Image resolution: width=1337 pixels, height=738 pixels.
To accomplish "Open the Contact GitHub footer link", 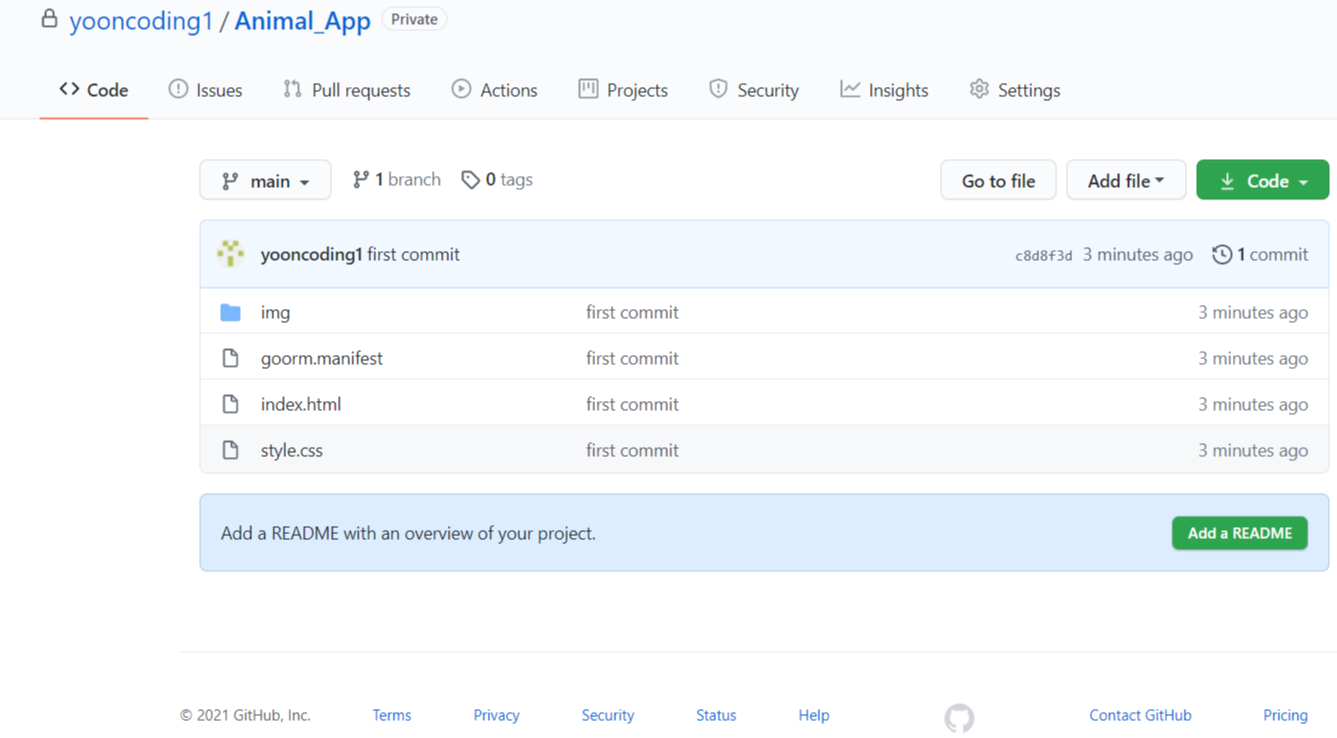I will [1140, 715].
